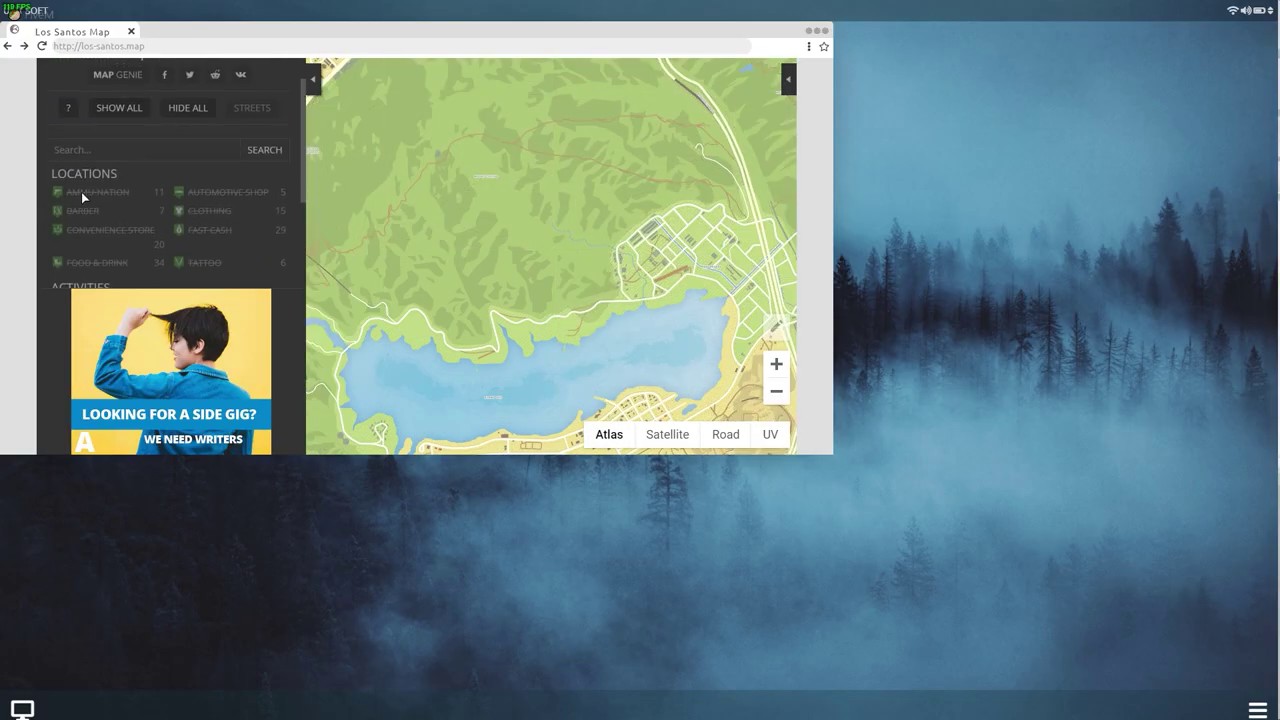1280x720 pixels.
Task: Click the HIDE ALL button
Action: coord(188,108)
